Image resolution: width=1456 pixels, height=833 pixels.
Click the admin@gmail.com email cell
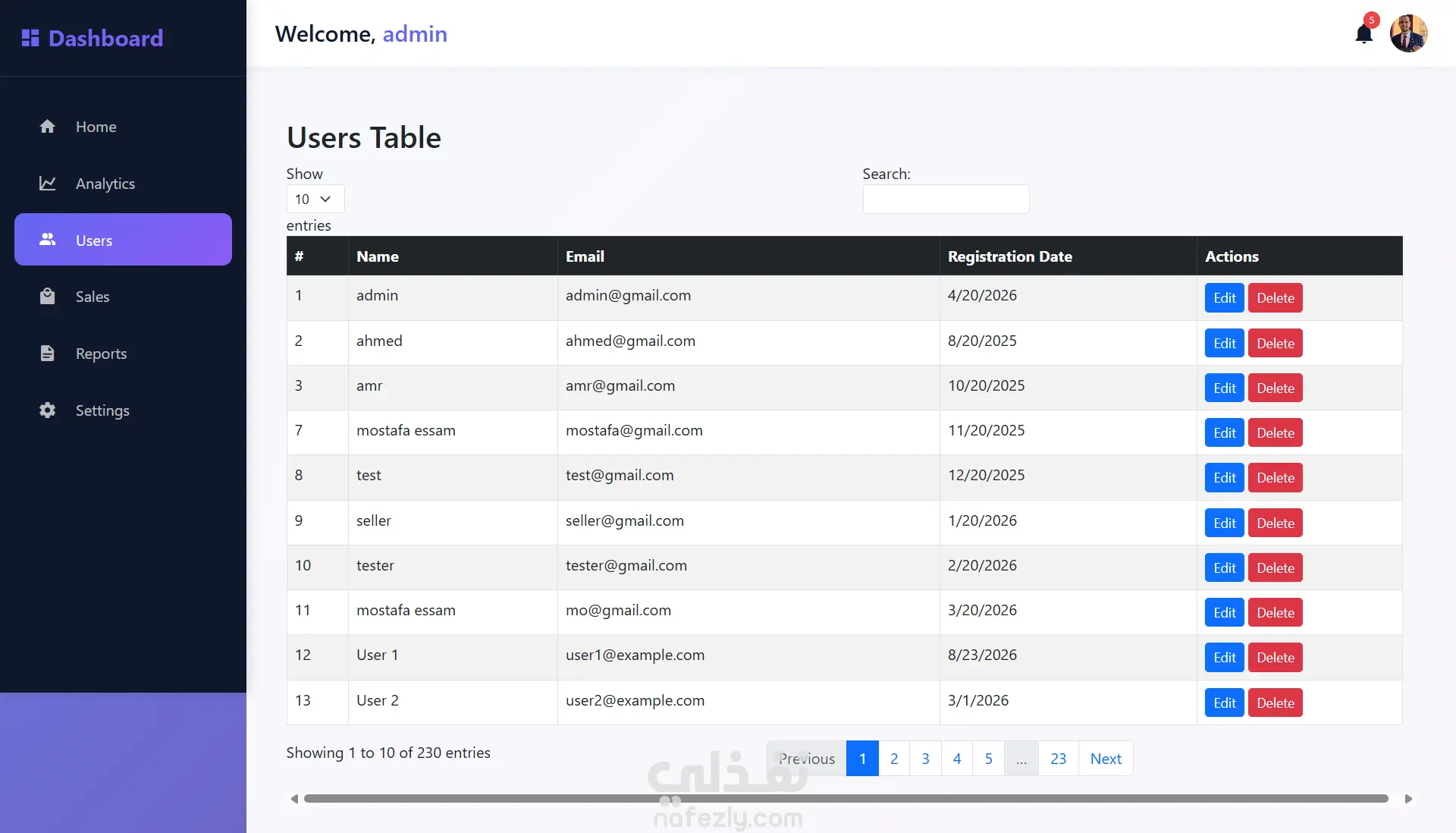tap(748, 297)
